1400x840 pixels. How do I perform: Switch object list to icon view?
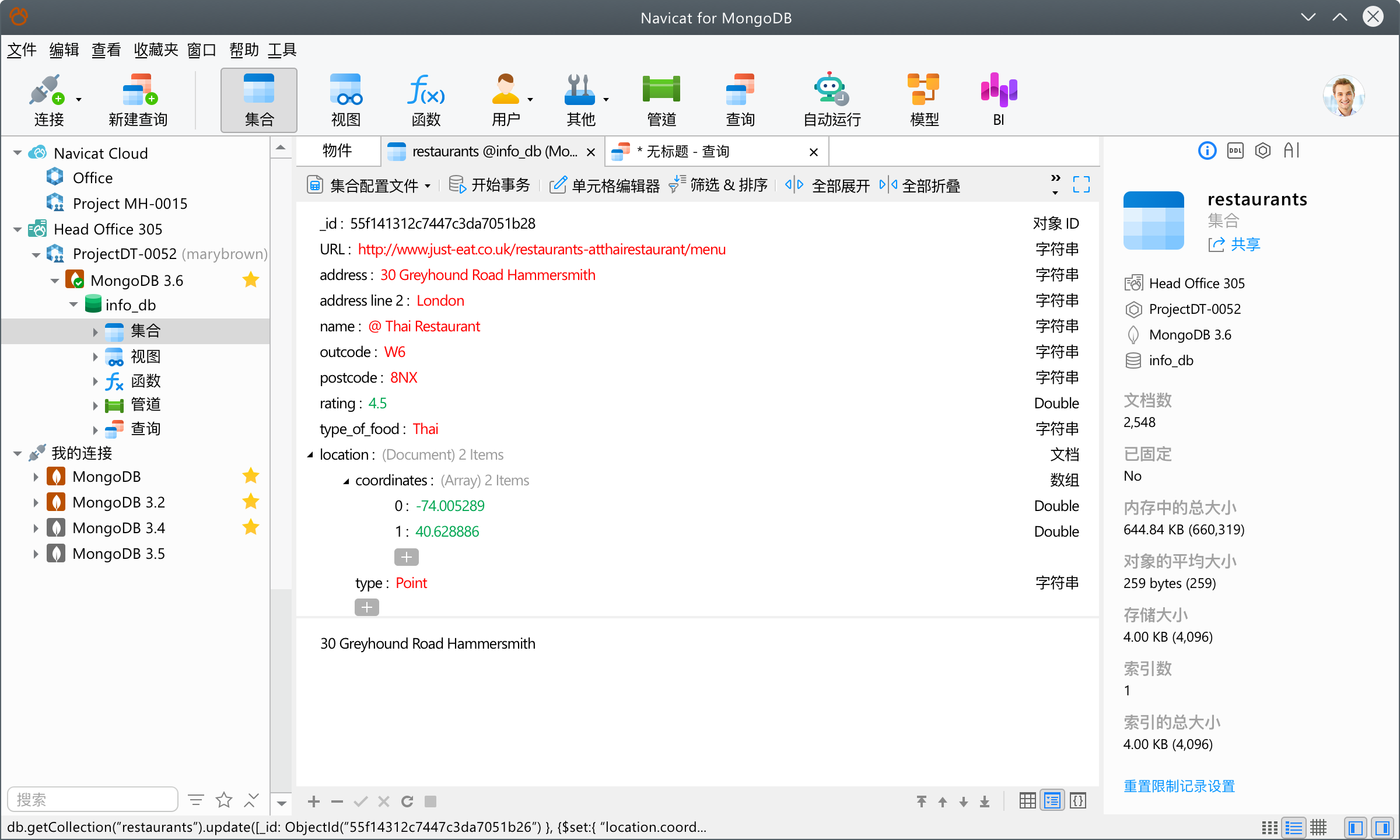point(1269,828)
